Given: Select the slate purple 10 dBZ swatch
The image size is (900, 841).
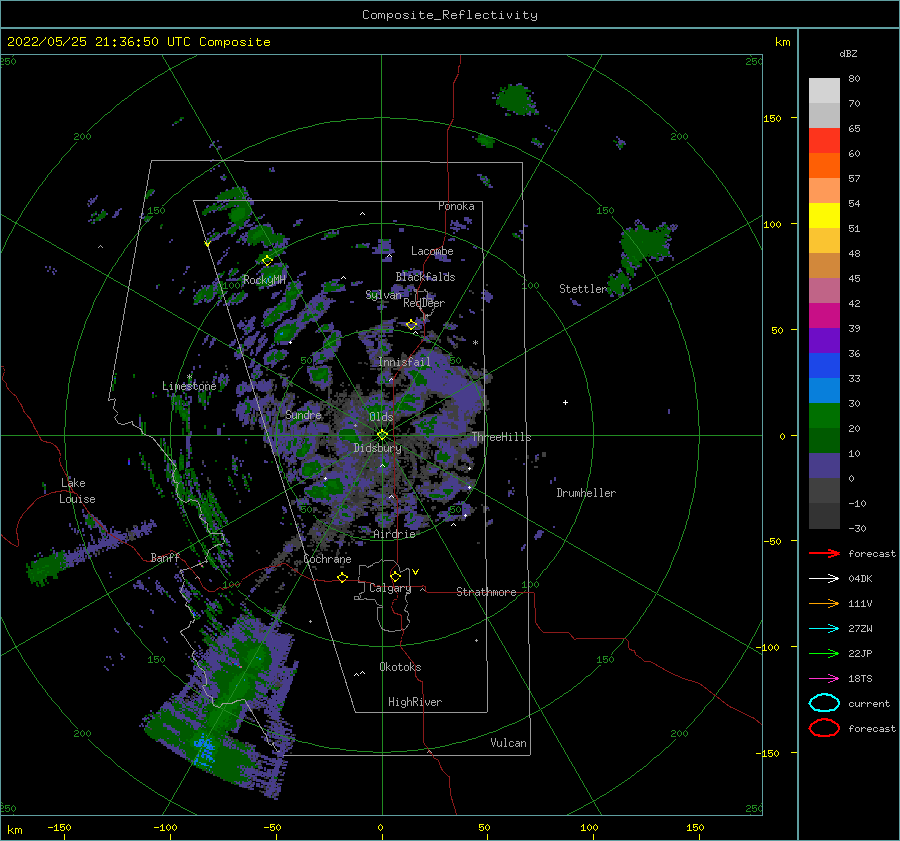Looking at the screenshot, I should click(x=824, y=466).
